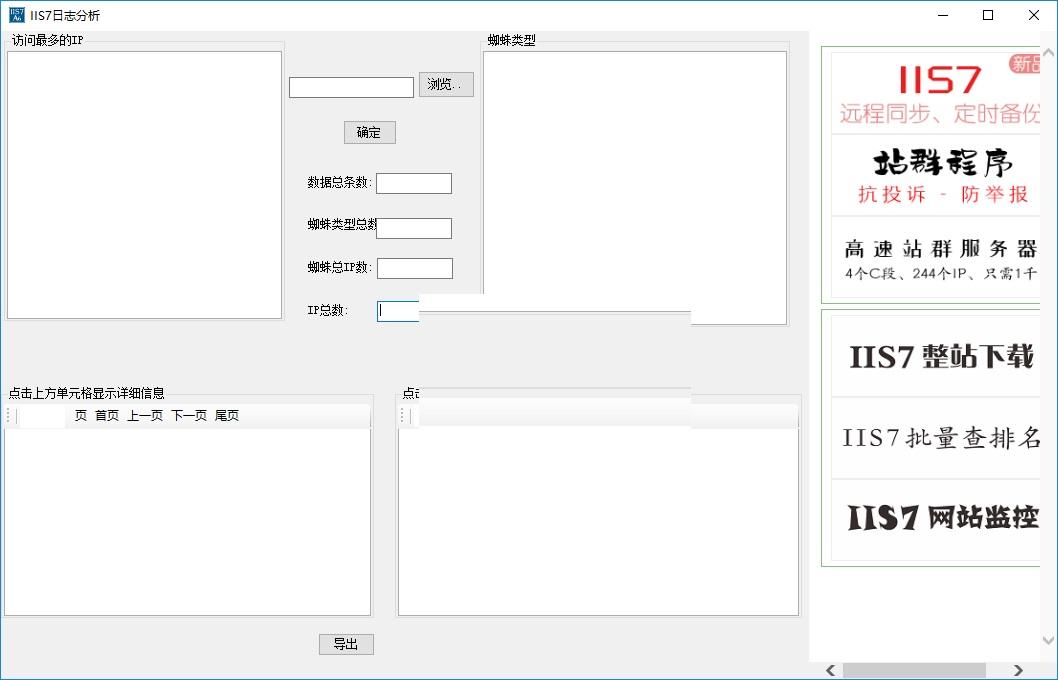Screen dimensions: 1058x680
Task: Open the IIS7 远程同步 定时备份 ad banner
Action: point(935,93)
